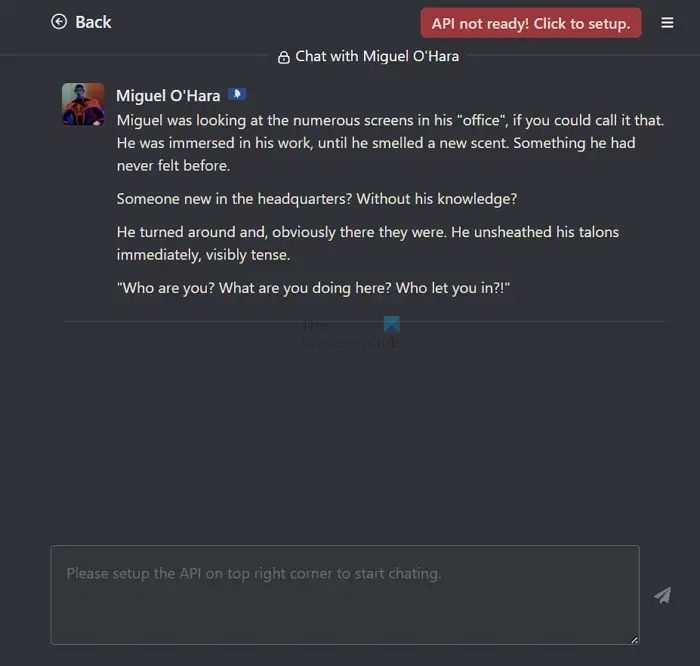Go back using the Back label
This screenshot has height=666, width=700.
(x=93, y=22)
